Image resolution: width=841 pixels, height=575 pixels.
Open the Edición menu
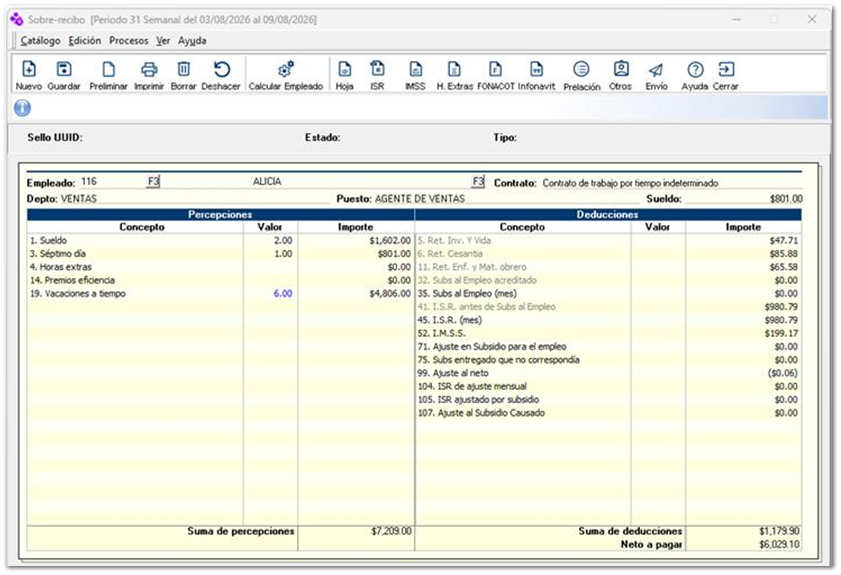click(85, 41)
